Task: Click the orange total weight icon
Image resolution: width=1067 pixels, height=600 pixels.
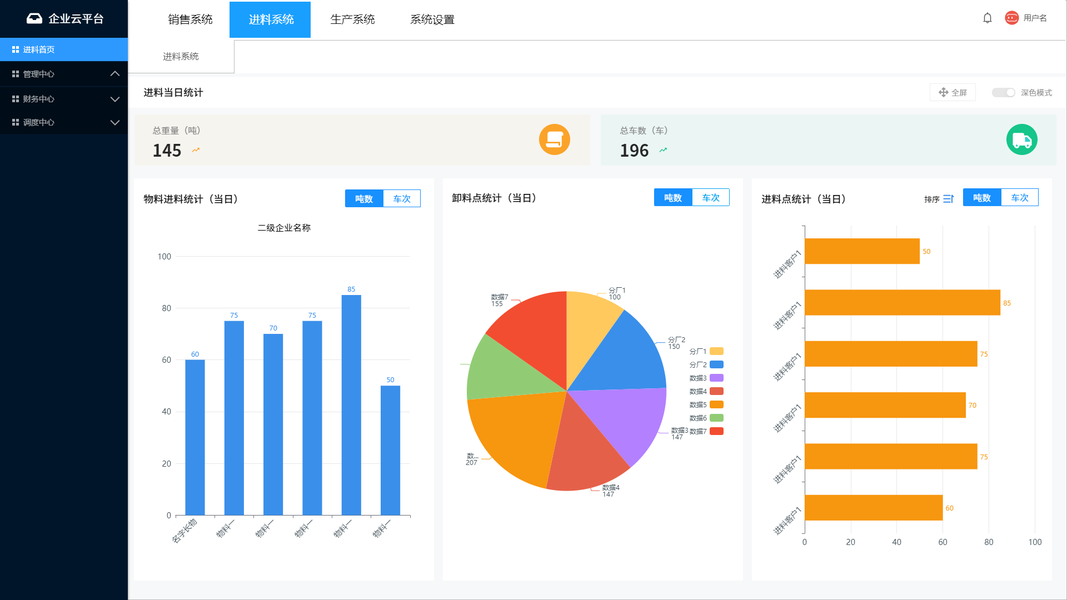Action: [555, 139]
